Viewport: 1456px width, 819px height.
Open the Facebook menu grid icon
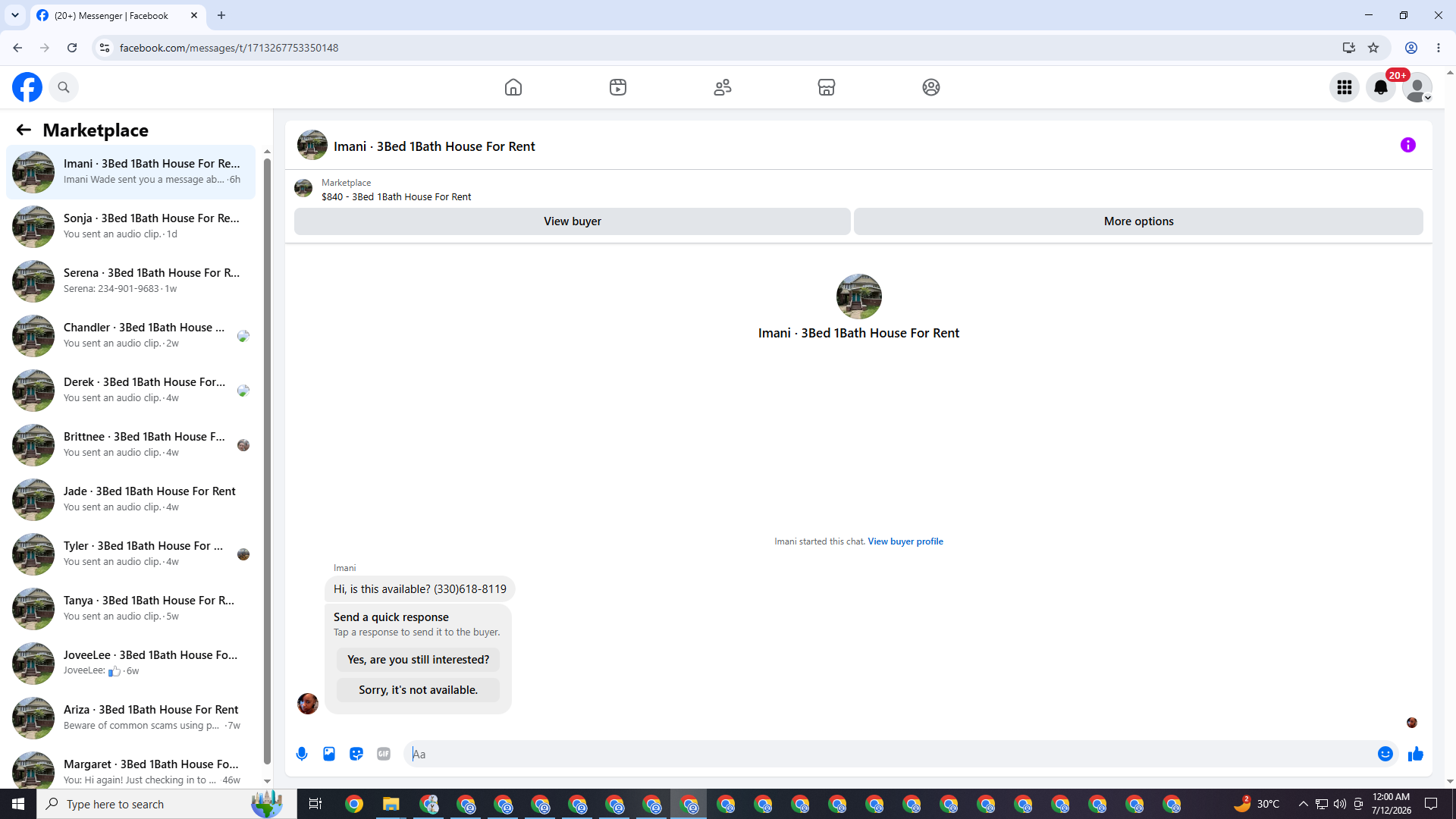click(1345, 87)
